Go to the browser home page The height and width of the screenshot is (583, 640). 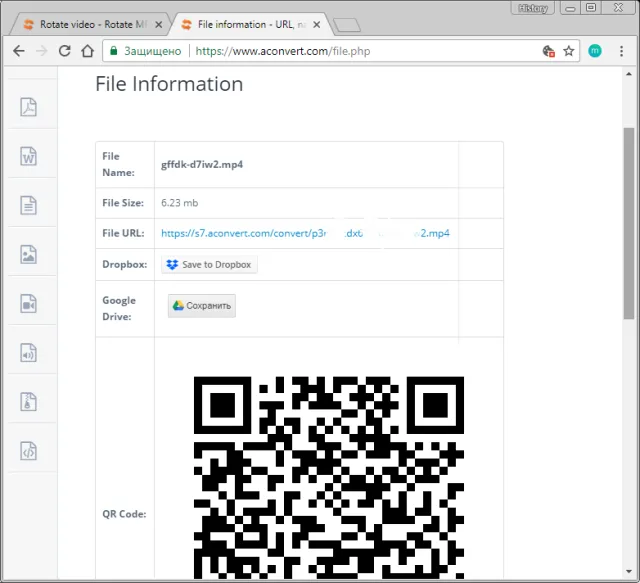87,51
